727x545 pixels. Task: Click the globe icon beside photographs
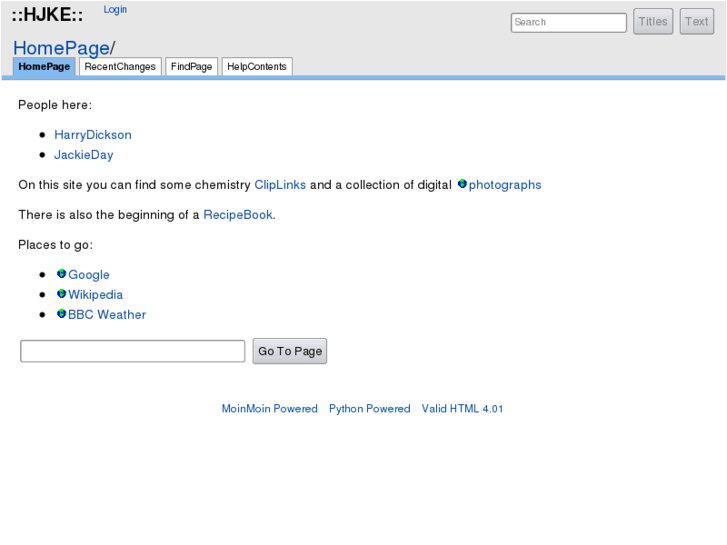pyautogui.click(x=462, y=184)
